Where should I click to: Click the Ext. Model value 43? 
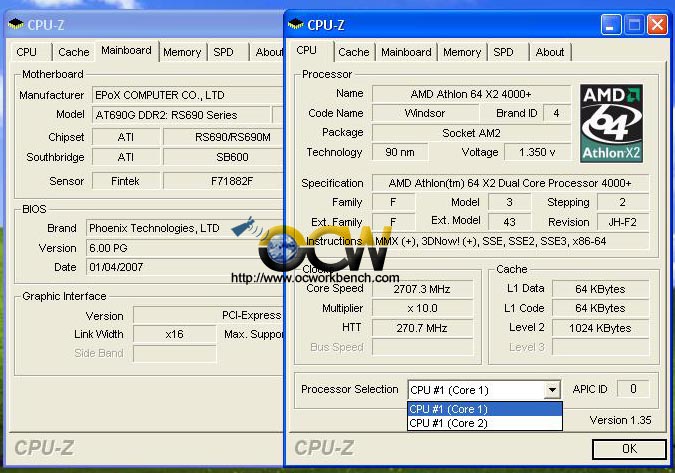(x=509, y=222)
